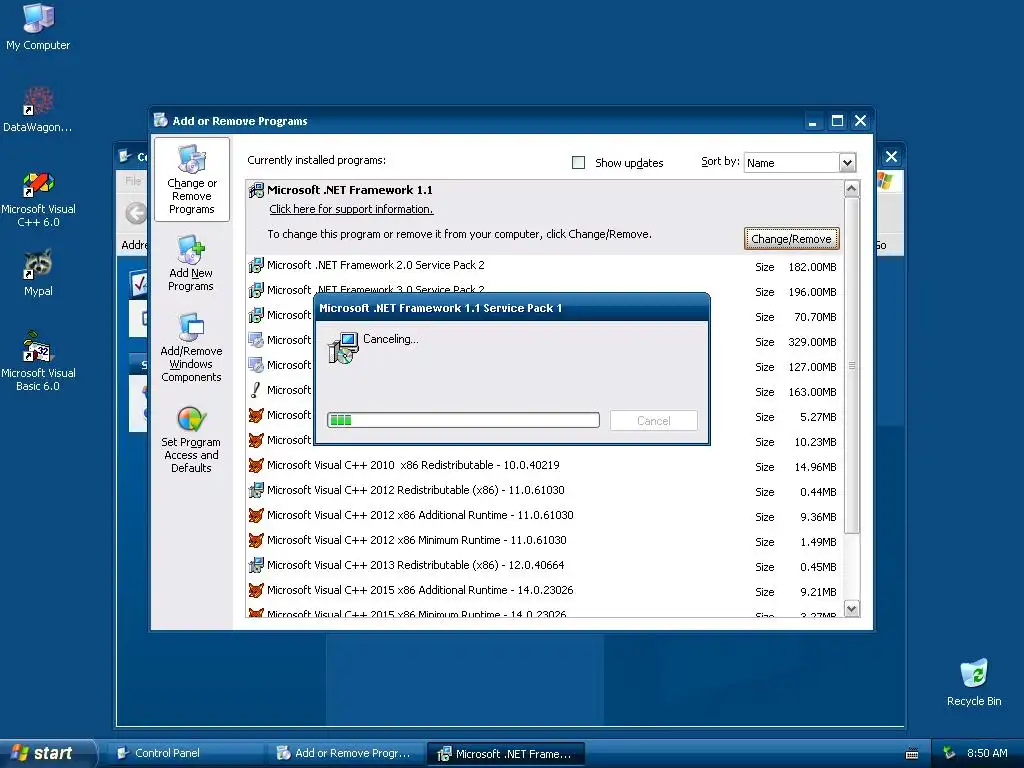Click the keyboard icon in the taskbar tray
This screenshot has height=768, width=1024.
tap(912, 754)
